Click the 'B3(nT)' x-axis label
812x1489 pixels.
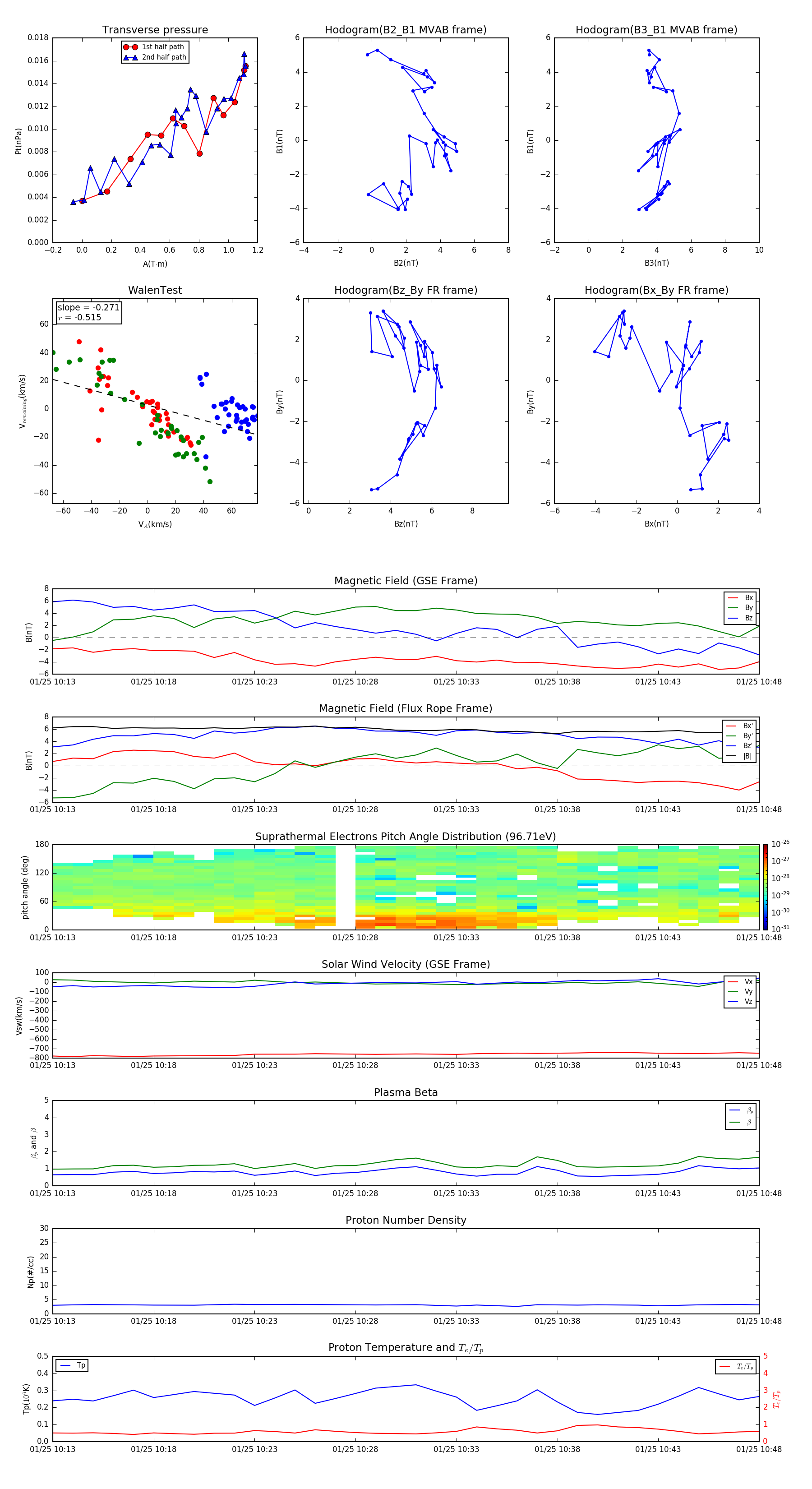point(656,263)
